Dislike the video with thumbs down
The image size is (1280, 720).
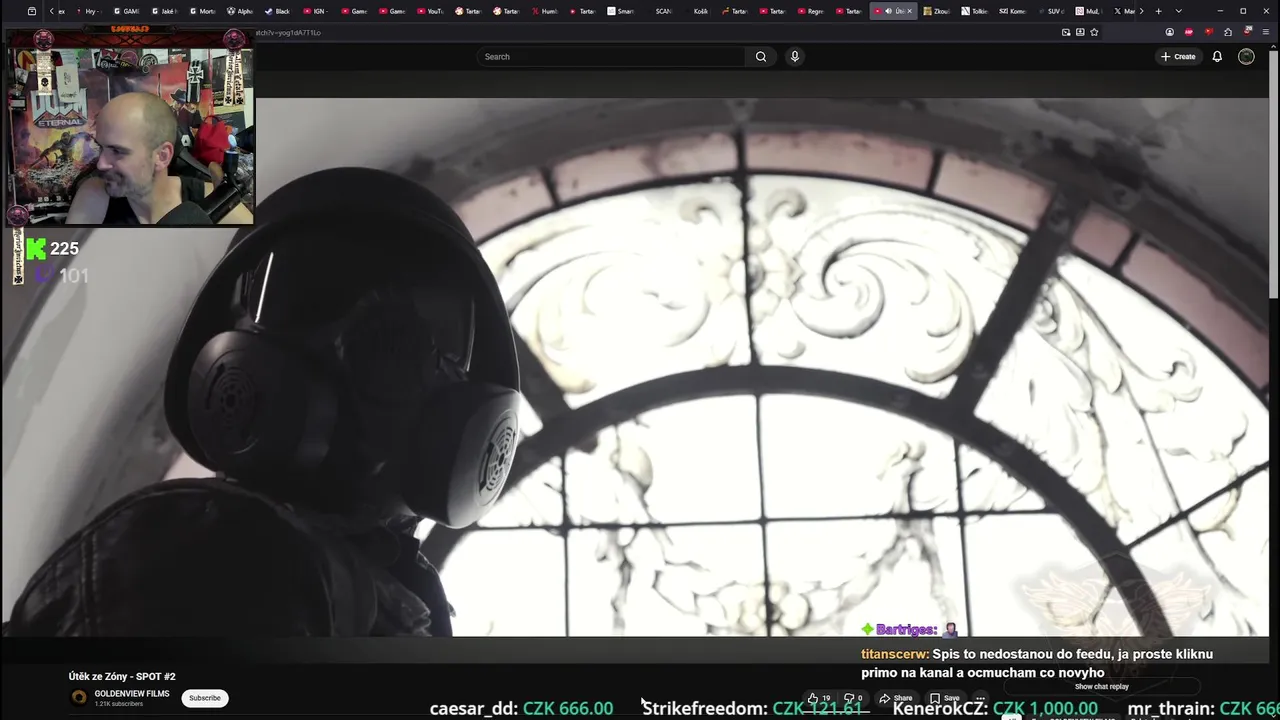[853, 698]
